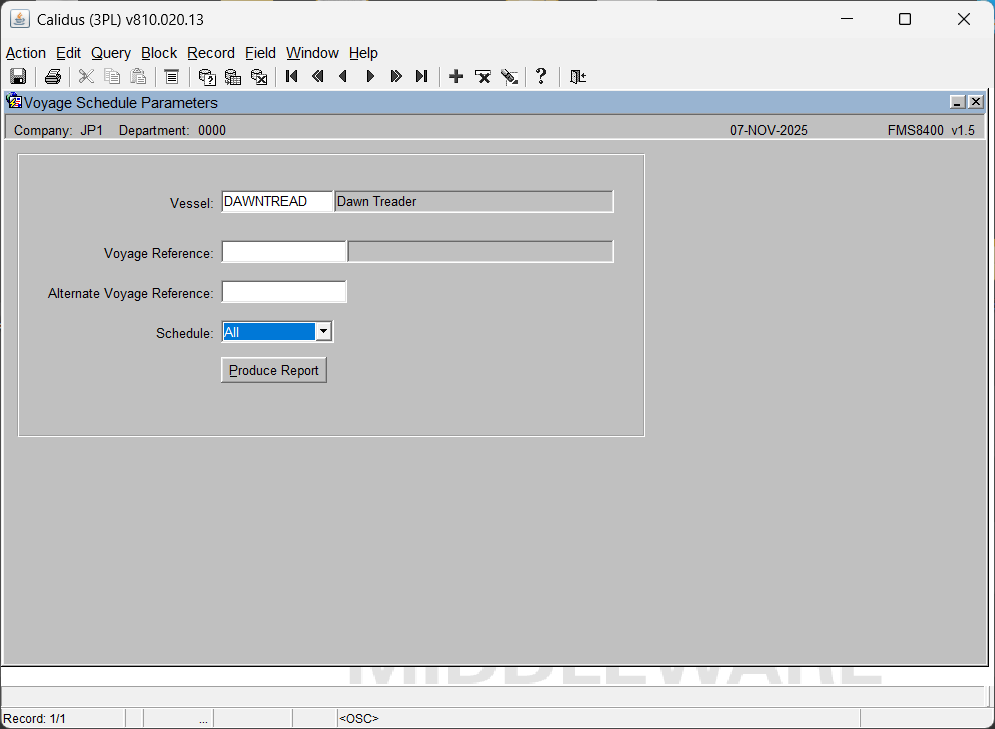The height and width of the screenshot is (729, 995).
Task: Close the Voyage Schedule Parameters inner window
Action: click(975, 102)
